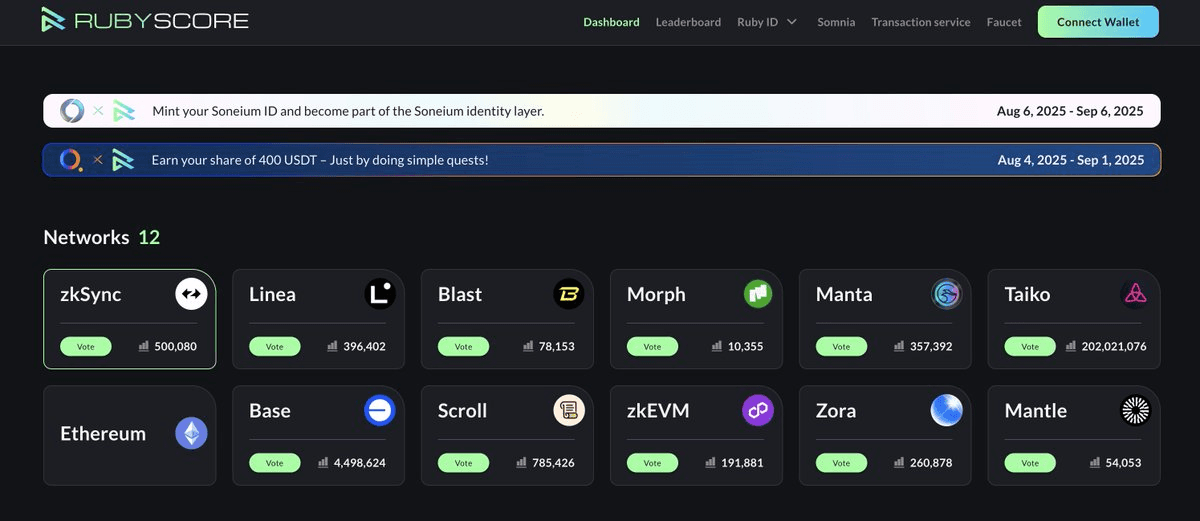The width and height of the screenshot is (1200, 521).
Task: Click the bar chart icon beside 4,498,624
Action: point(323,463)
